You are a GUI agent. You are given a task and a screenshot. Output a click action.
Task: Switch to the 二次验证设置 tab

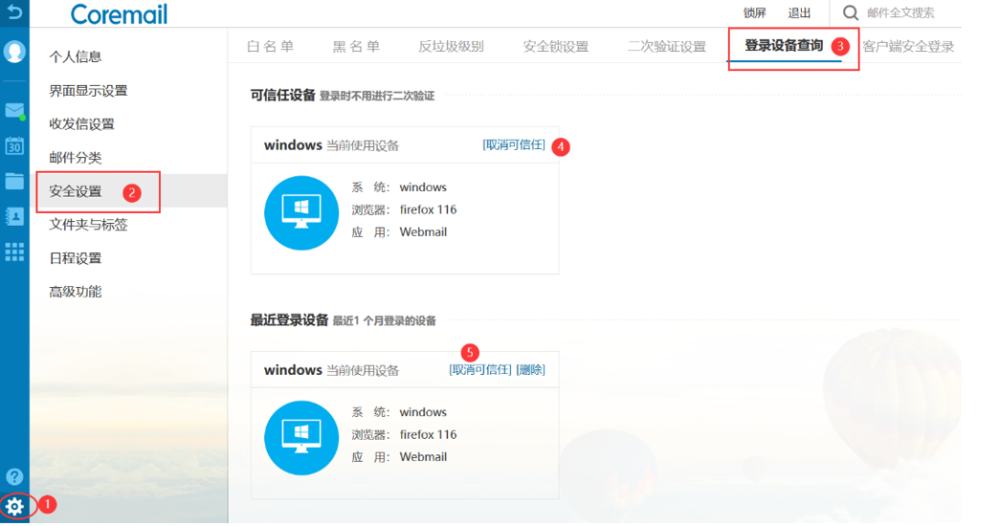pos(666,47)
